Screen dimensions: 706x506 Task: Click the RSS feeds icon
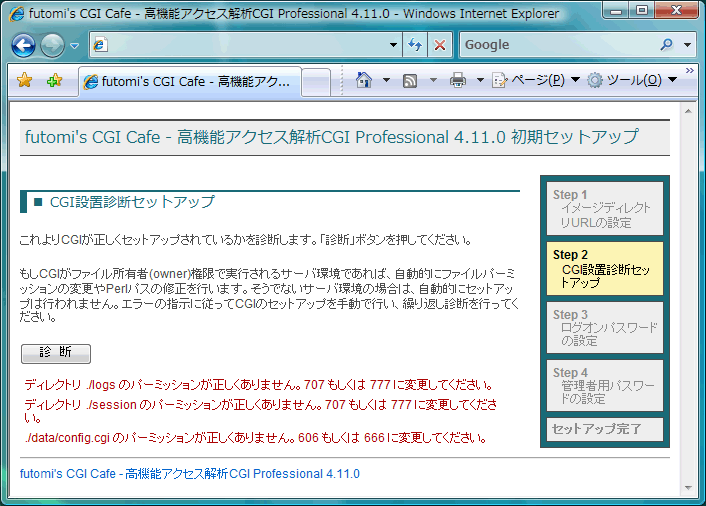pyautogui.click(x=410, y=81)
